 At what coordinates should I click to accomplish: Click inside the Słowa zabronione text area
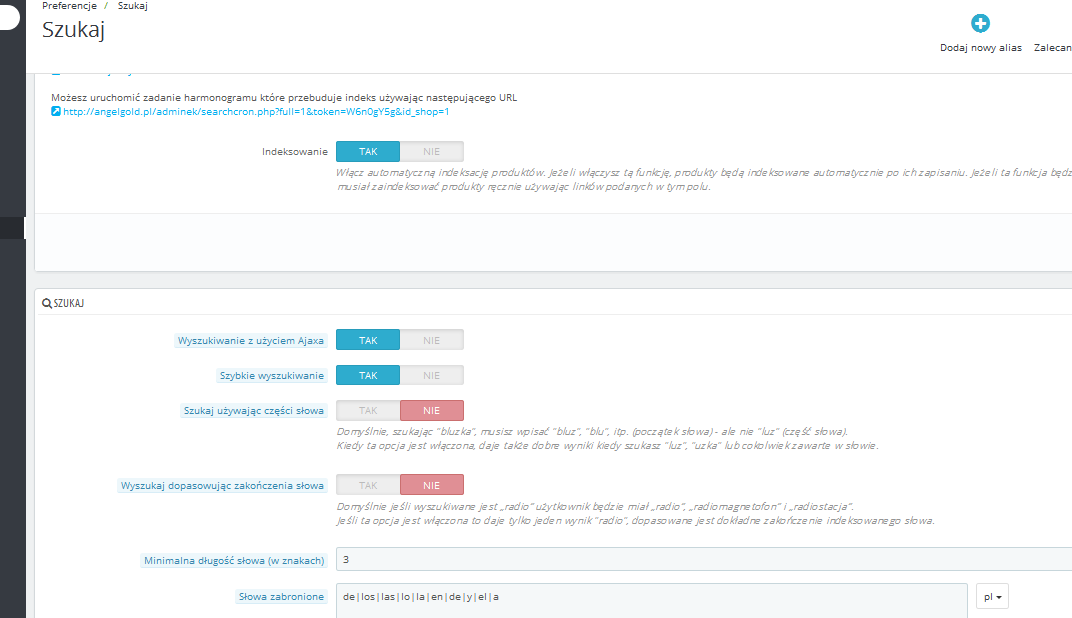652,600
